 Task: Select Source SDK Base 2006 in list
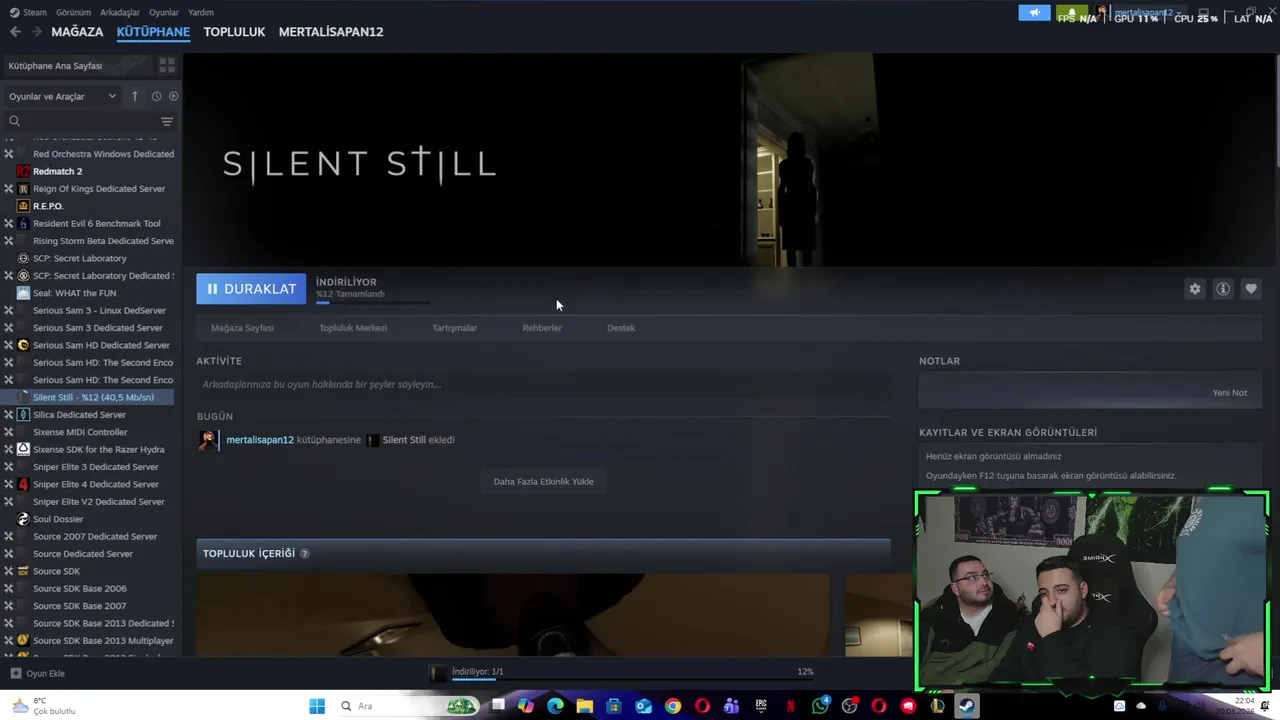(80, 589)
